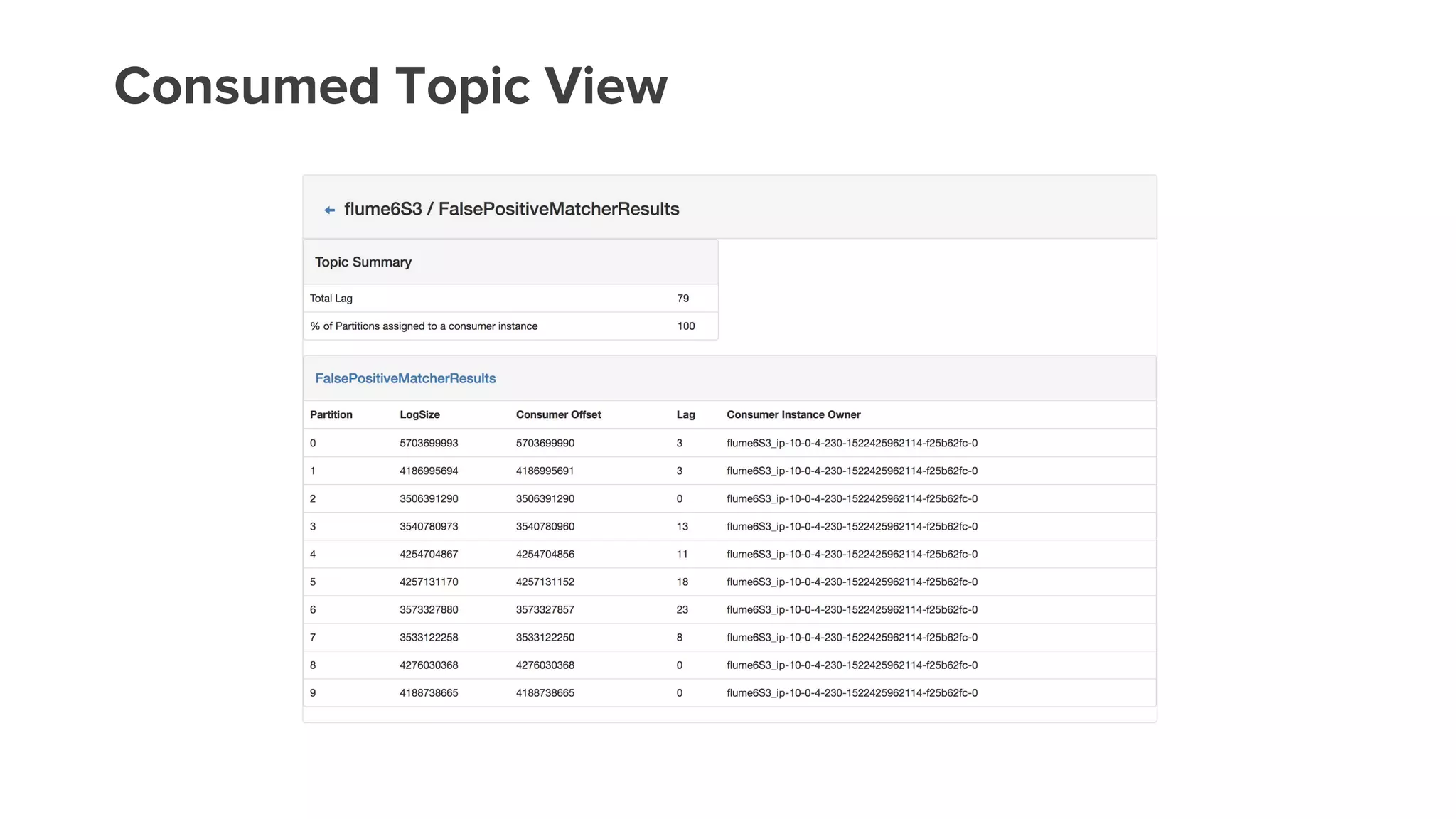
Task: Click the partitions assigned percentage value 100
Action: coord(685,326)
